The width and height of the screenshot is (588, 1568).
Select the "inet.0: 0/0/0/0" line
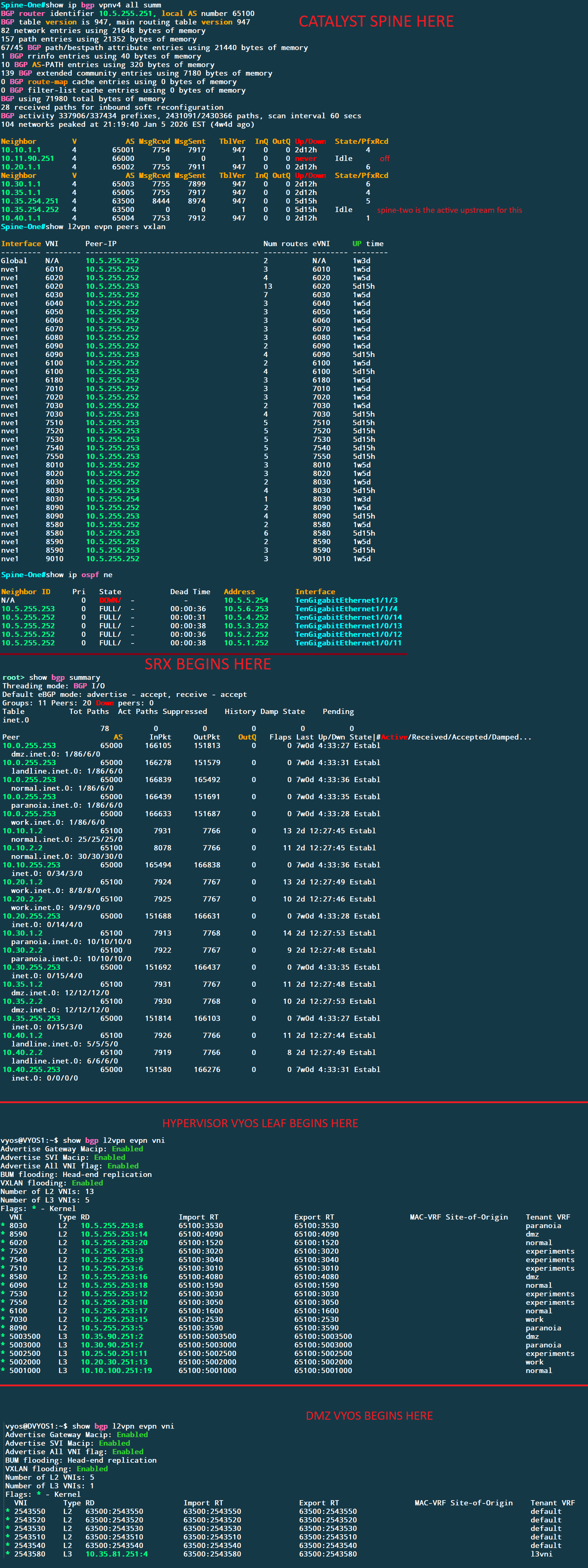pyautogui.click(x=45, y=1078)
